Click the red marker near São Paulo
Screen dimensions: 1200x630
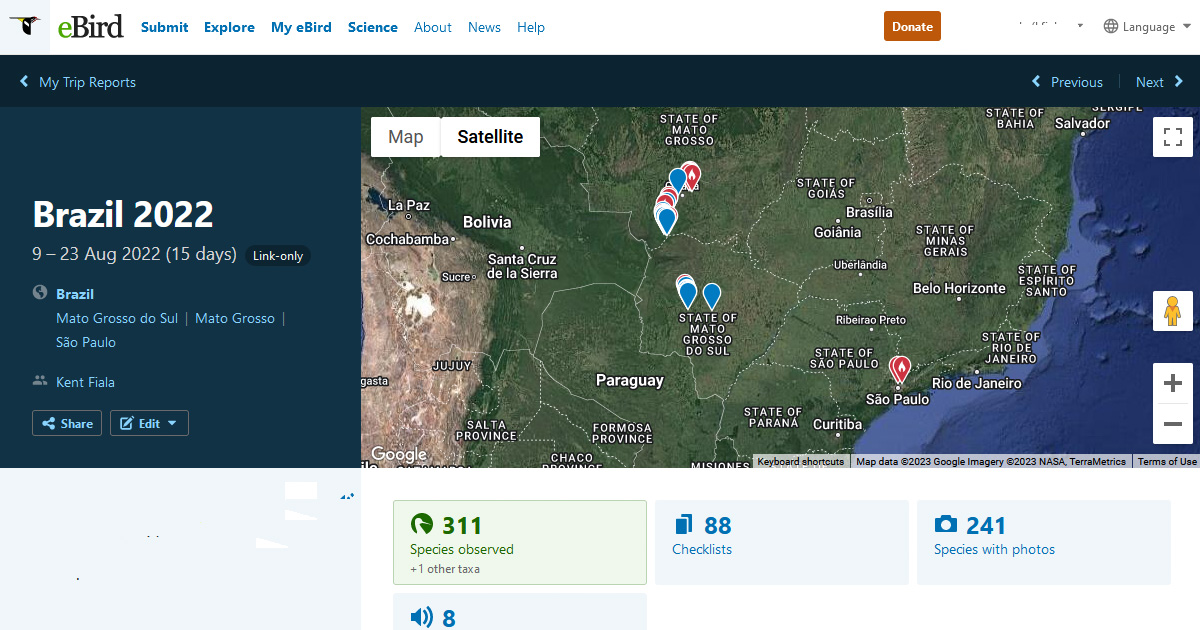click(x=899, y=368)
